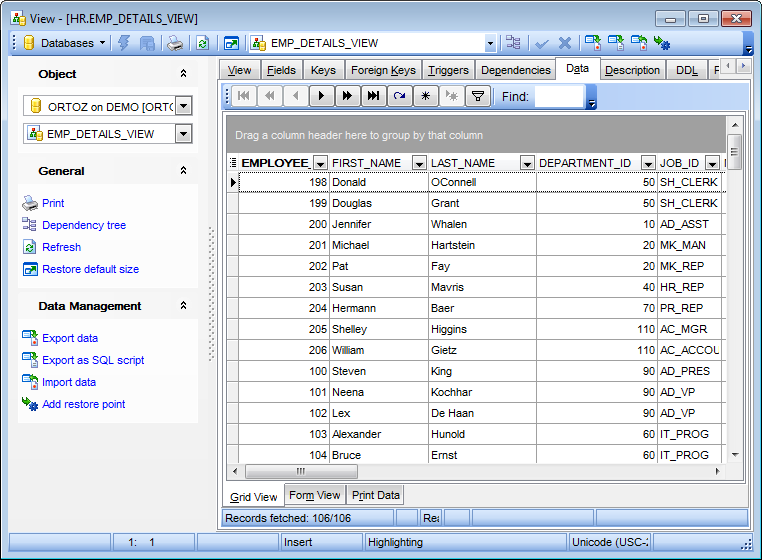The width and height of the screenshot is (762, 560).
Task: Click the Export as SQL script link
Action: click(x=93, y=360)
